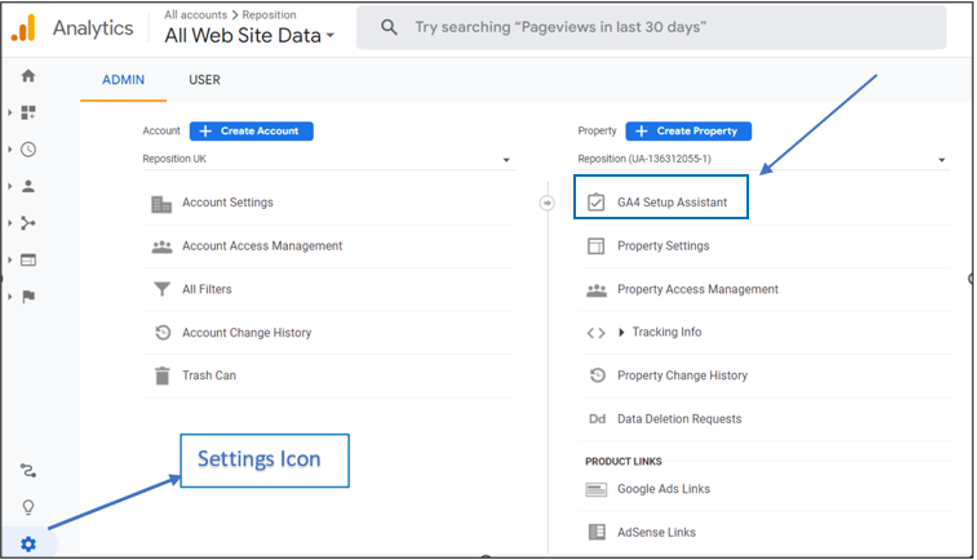977x560 pixels.
Task: Click the All Filters funnel icon
Action: point(162,289)
